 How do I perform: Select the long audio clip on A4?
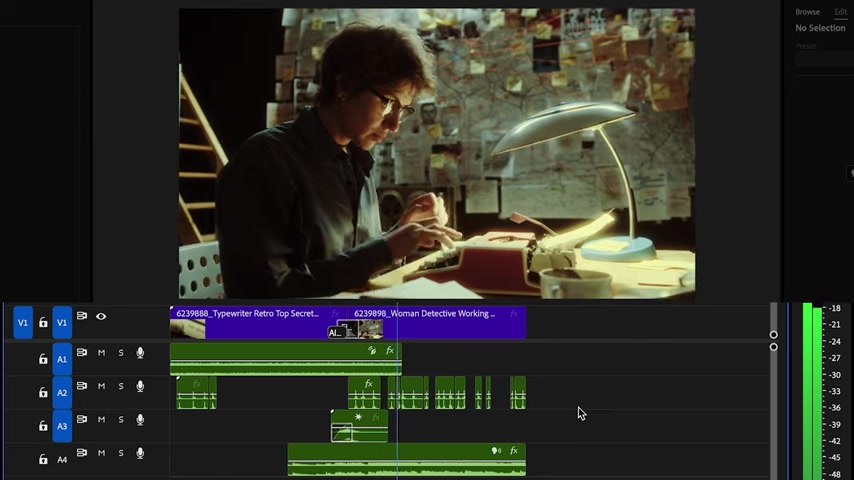407,460
